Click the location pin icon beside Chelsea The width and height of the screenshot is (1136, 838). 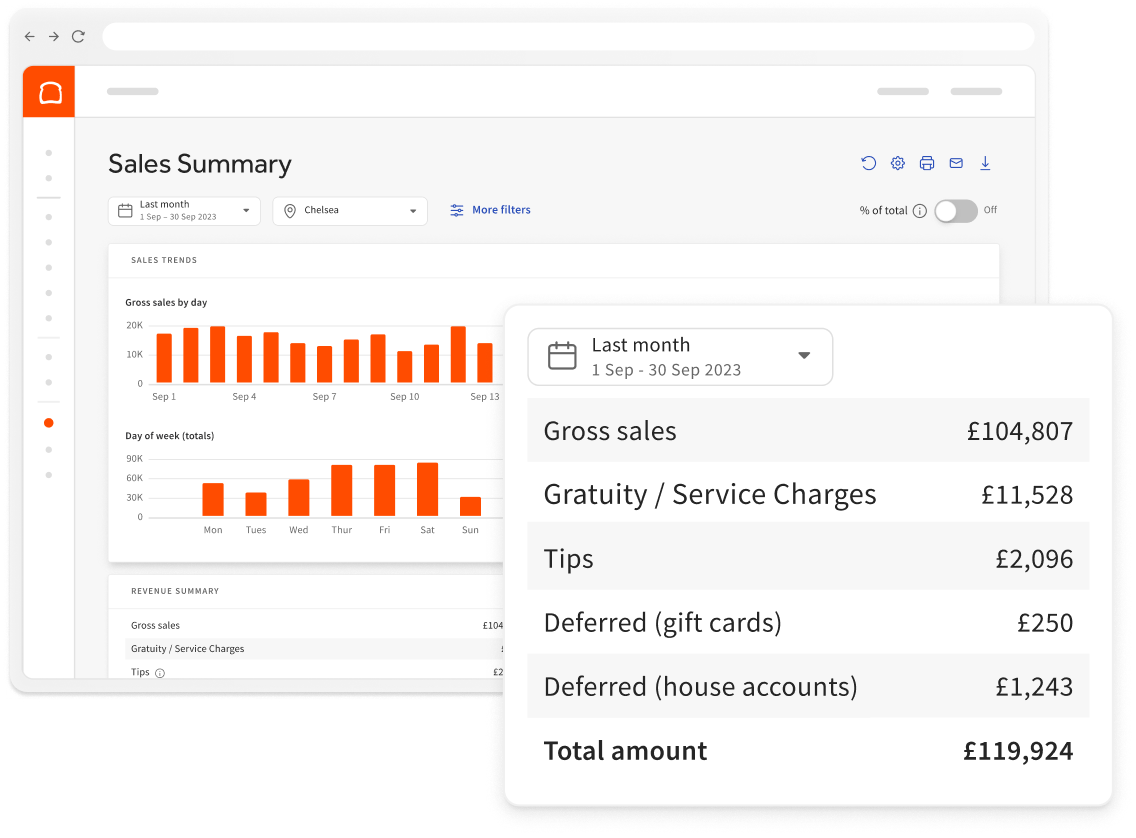(x=290, y=211)
